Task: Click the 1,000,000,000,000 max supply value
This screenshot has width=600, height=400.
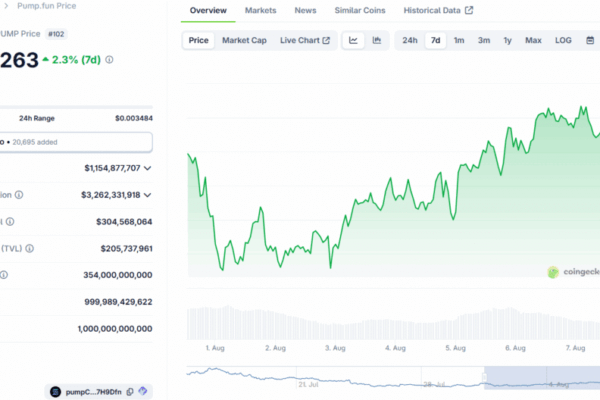Action: click(115, 328)
